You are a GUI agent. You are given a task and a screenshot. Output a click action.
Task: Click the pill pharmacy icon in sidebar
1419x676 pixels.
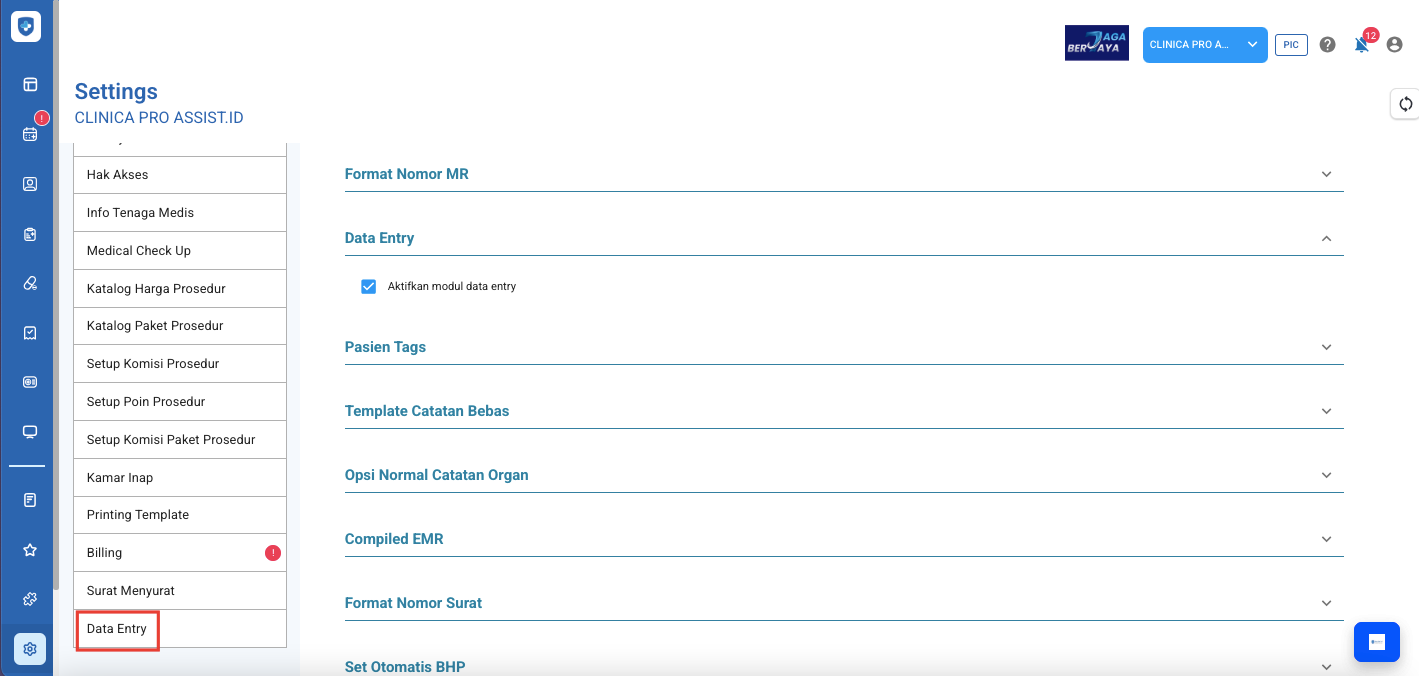pos(30,283)
